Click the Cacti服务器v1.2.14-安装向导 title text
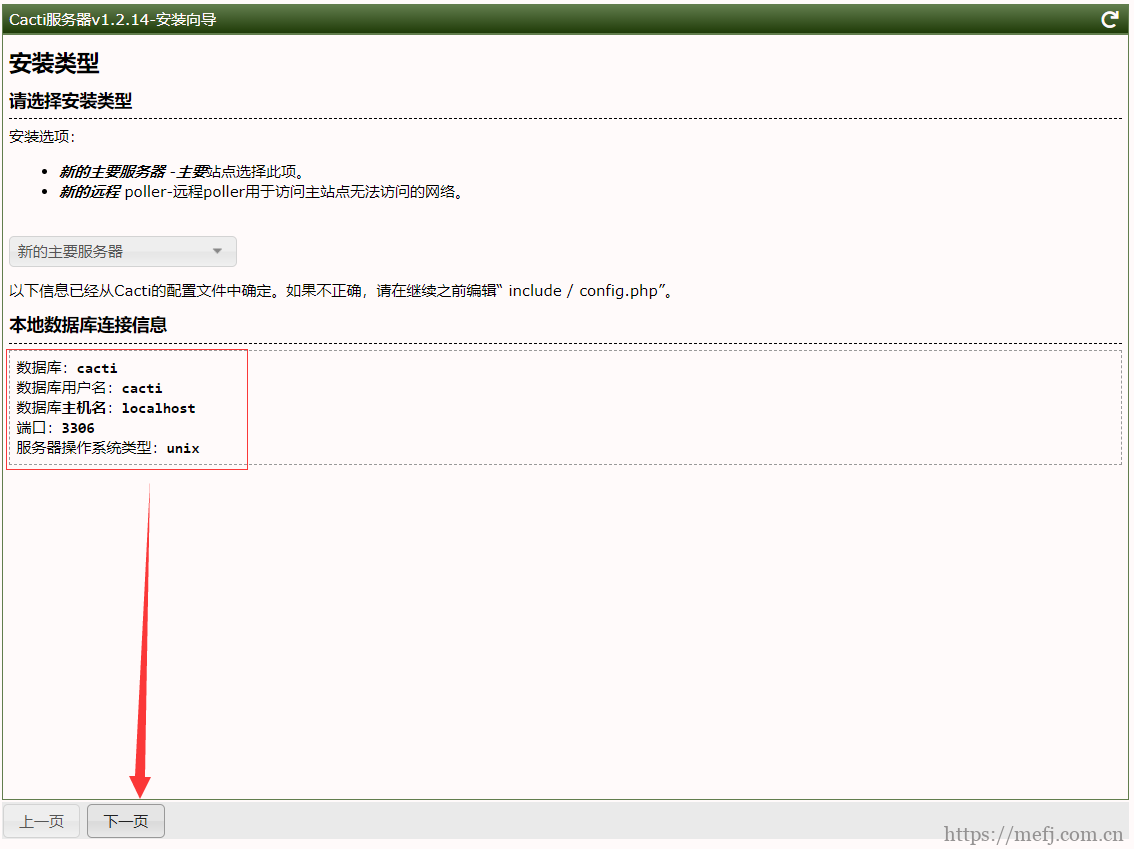The image size is (1134, 849). [x=113, y=20]
